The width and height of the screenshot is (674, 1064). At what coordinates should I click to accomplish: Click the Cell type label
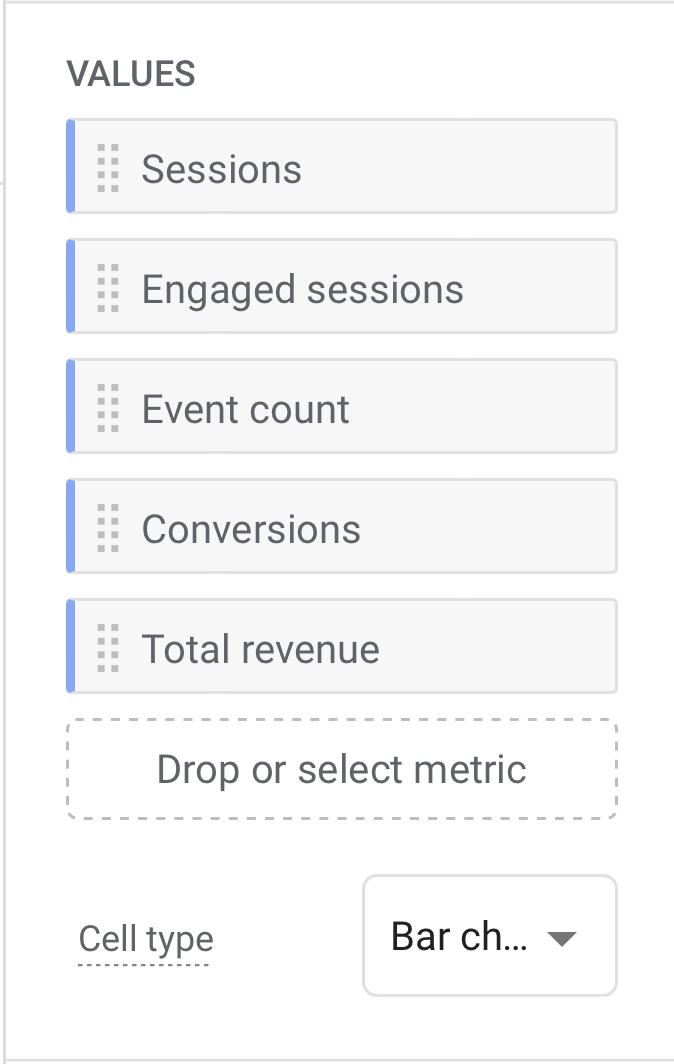point(146,940)
